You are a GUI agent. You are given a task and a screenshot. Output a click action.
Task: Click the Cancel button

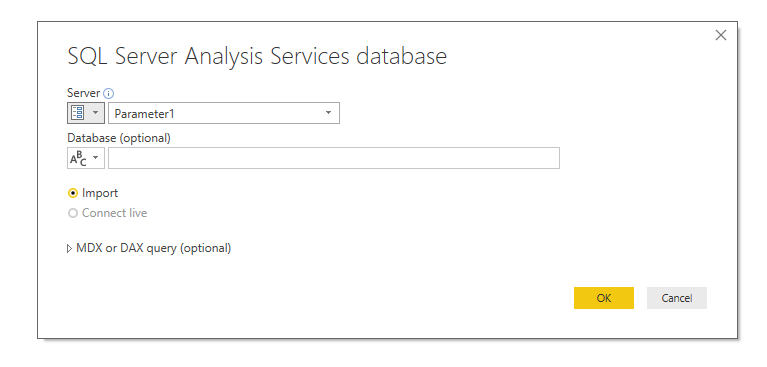pos(677,298)
